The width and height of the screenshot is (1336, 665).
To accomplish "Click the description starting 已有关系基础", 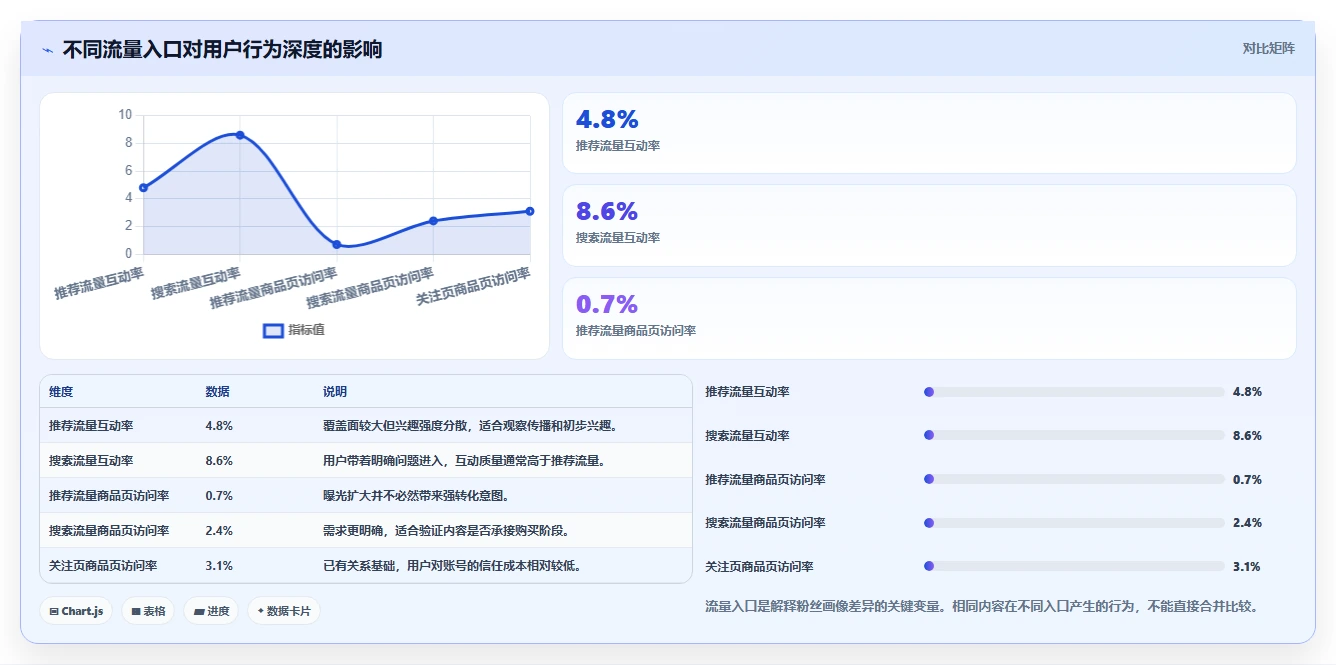I will 452,566.
